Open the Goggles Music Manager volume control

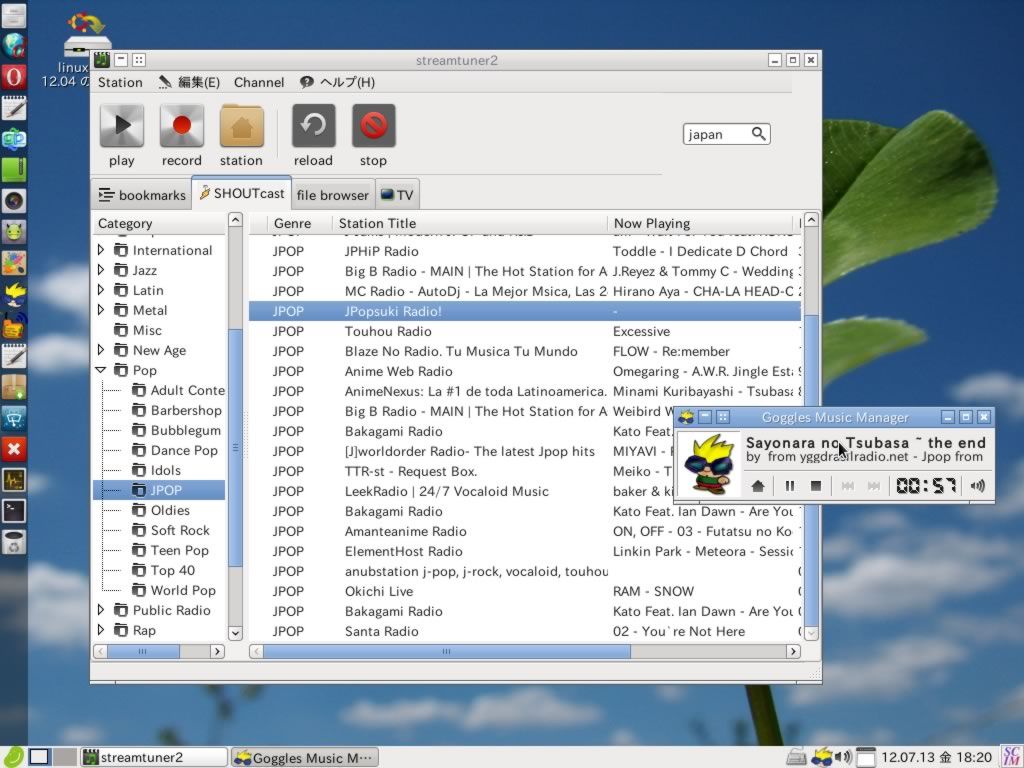click(978, 486)
